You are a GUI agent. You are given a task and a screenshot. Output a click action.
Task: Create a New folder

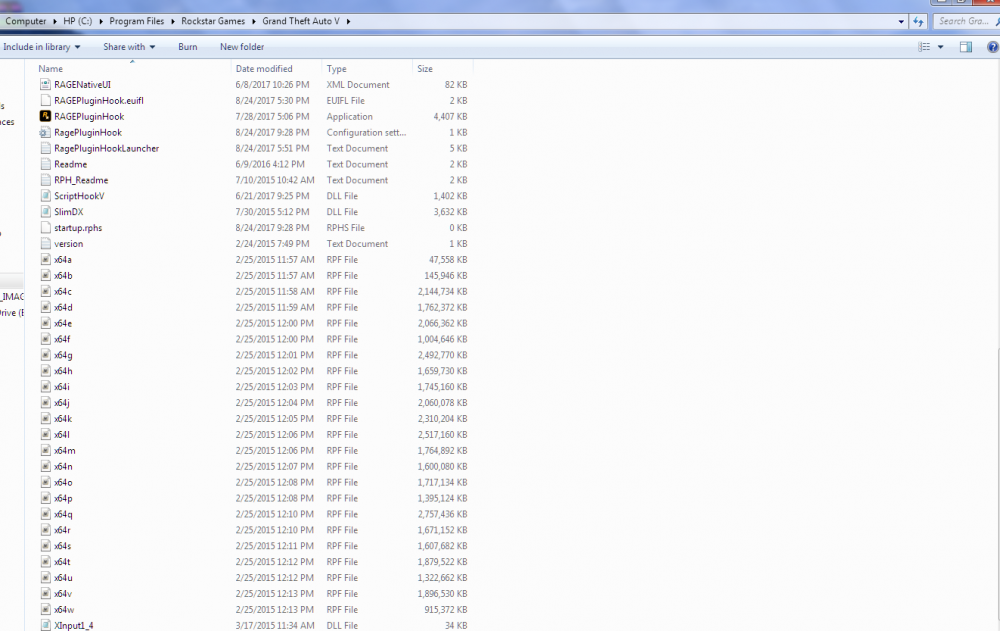click(242, 47)
